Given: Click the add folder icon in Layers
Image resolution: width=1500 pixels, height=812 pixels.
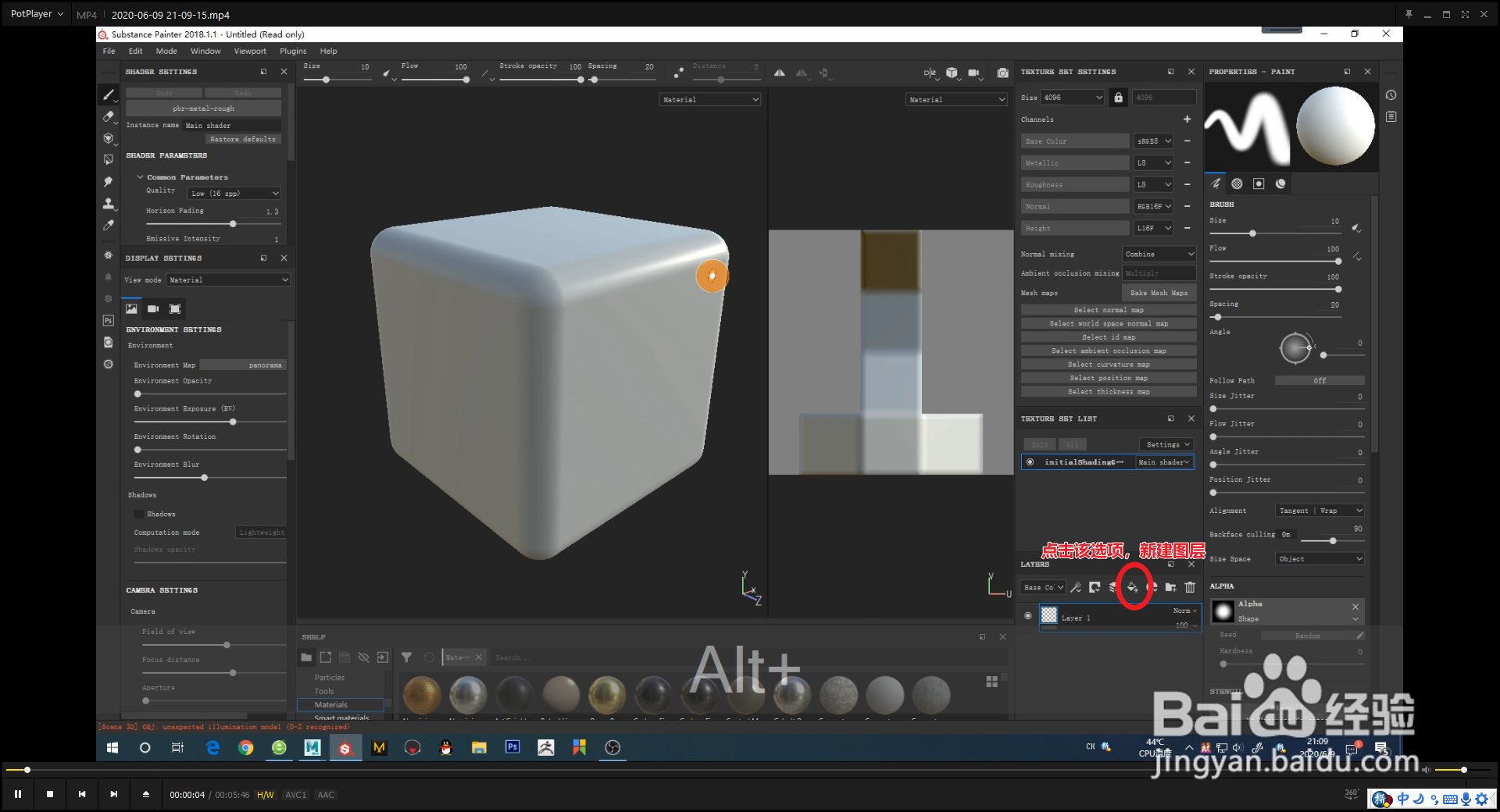Looking at the screenshot, I should (1170, 587).
